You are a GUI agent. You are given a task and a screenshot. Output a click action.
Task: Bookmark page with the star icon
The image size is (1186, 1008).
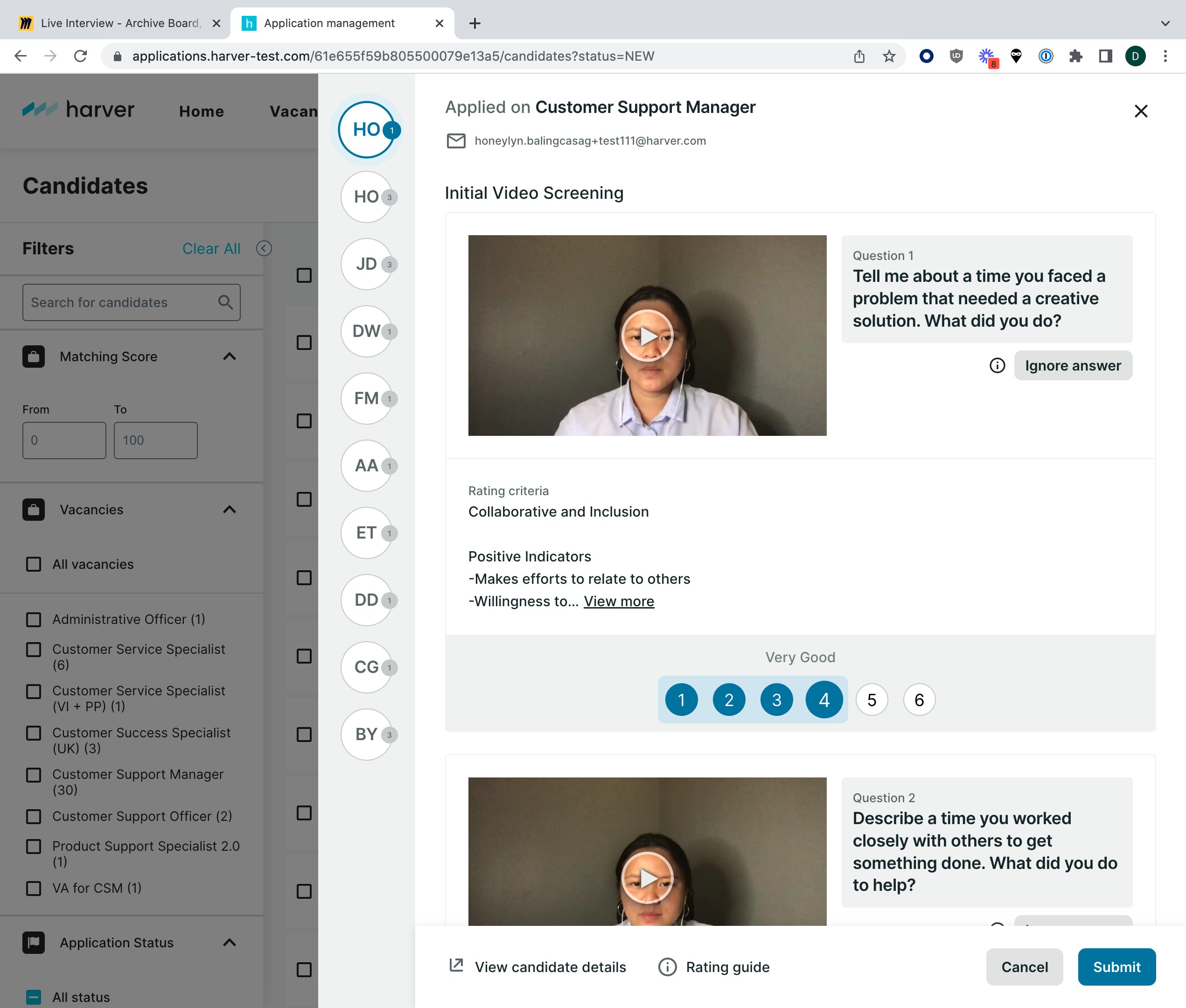tap(889, 56)
